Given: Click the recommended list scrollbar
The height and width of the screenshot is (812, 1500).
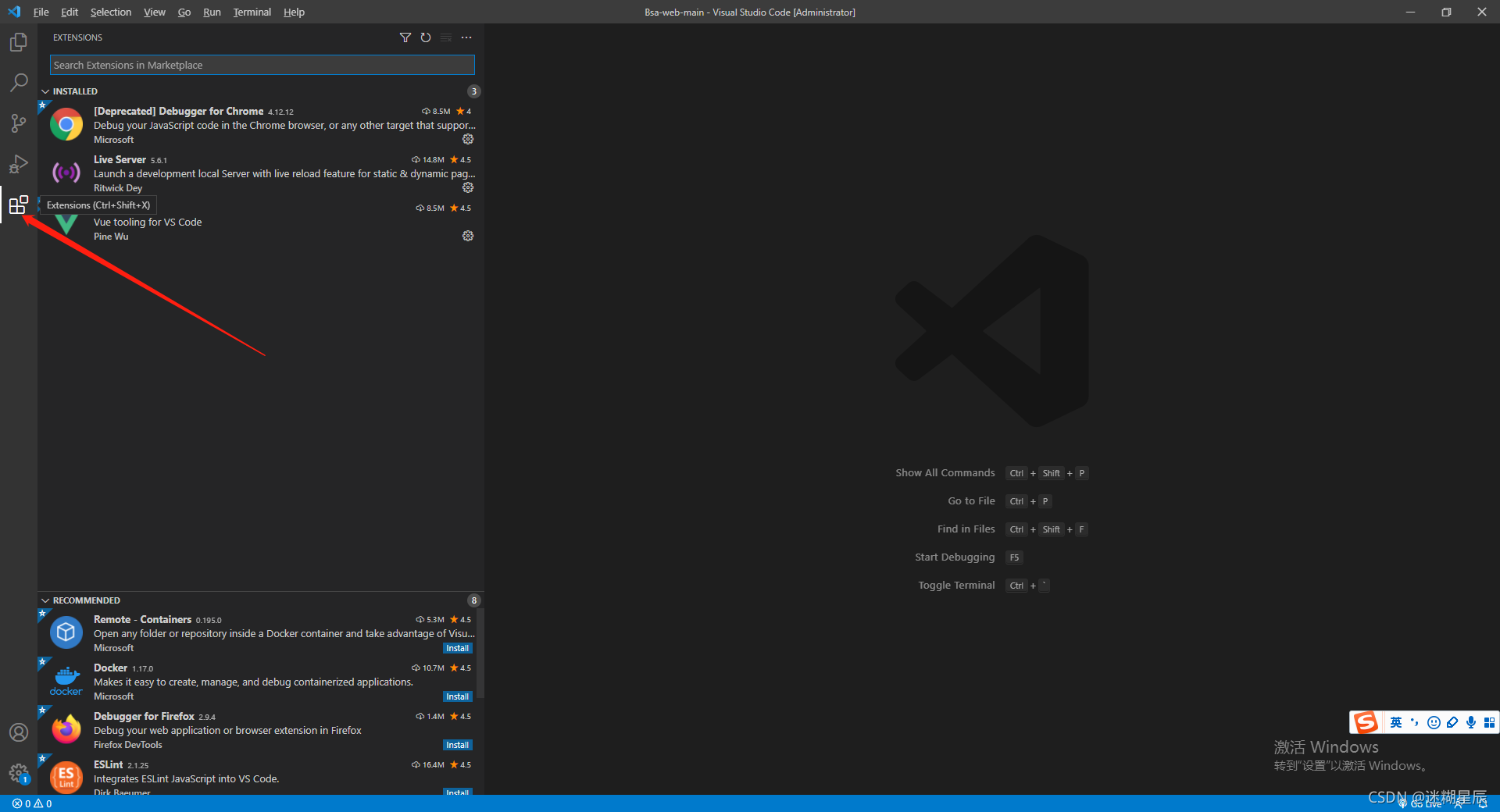Looking at the screenshot, I should [480, 653].
